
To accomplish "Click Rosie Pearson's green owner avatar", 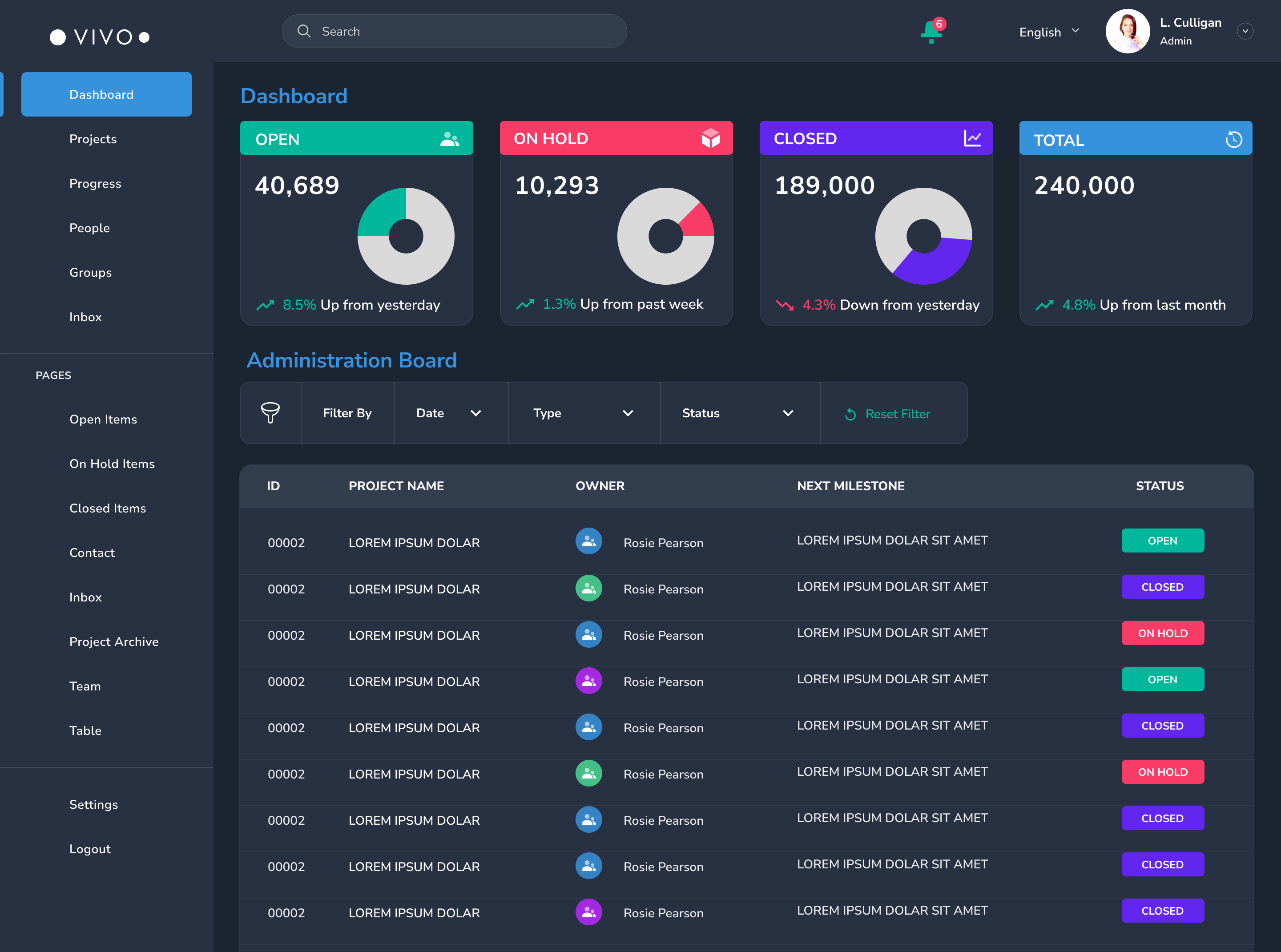I will [x=588, y=589].
